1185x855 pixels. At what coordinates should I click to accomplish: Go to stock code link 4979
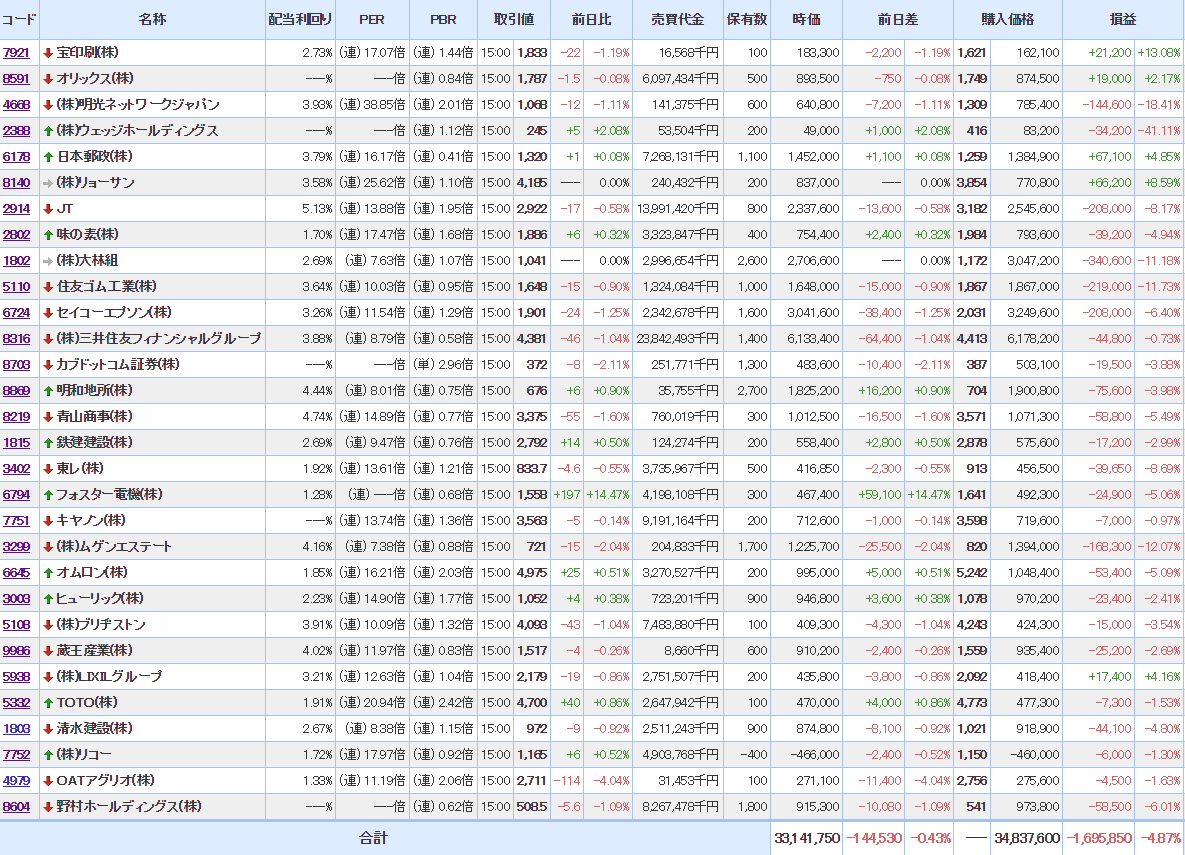tap(16, 780)
